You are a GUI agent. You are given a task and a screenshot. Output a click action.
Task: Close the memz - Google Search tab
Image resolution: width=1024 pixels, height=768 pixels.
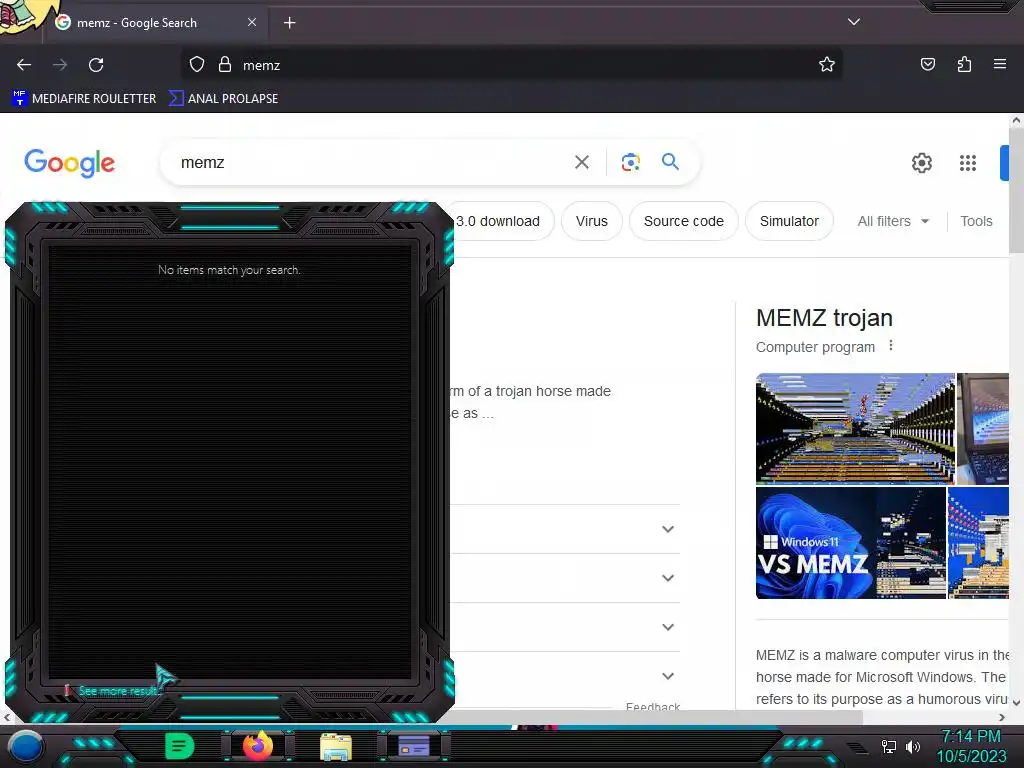coord(252,22)
